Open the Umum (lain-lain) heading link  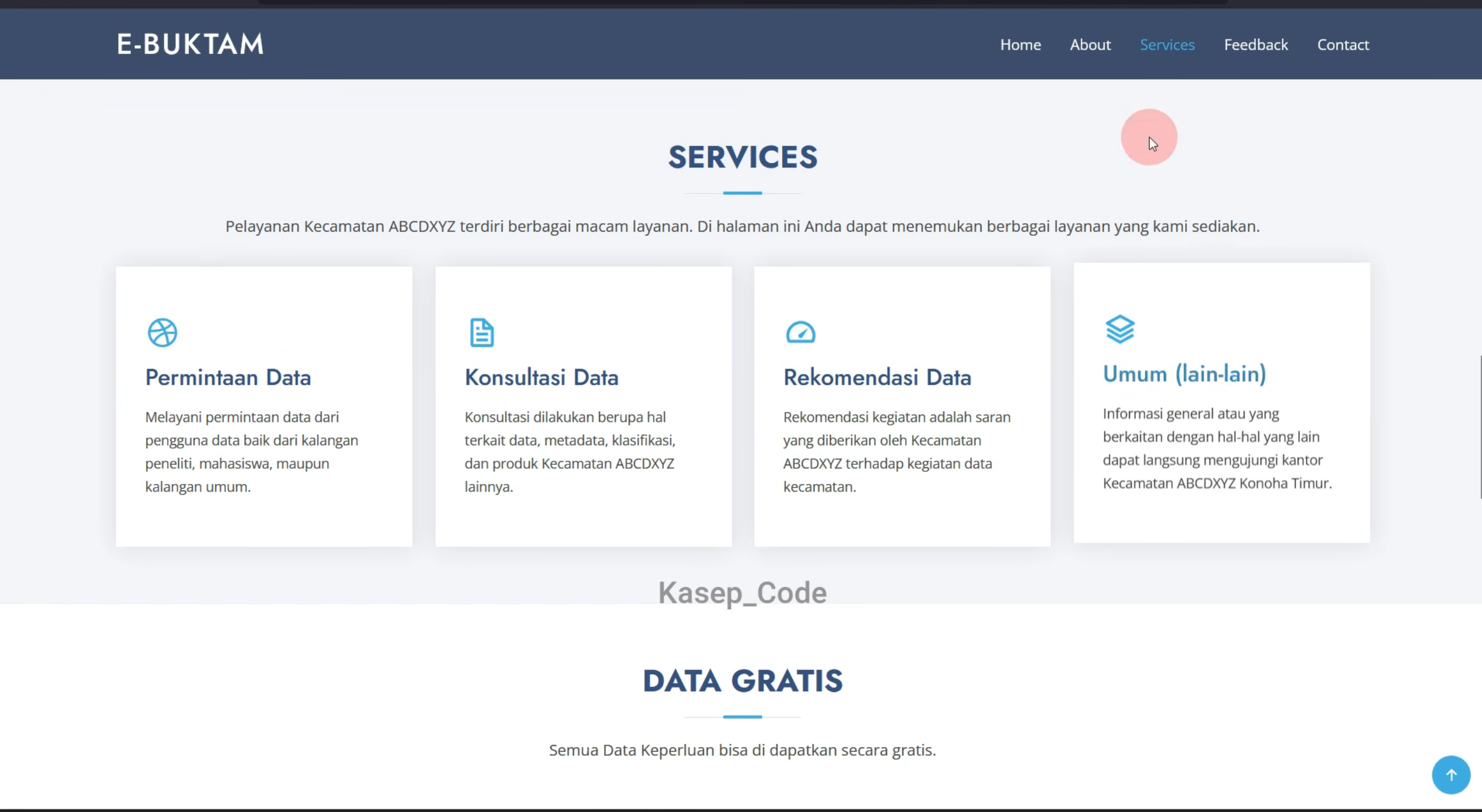(x=1184, y=374)
